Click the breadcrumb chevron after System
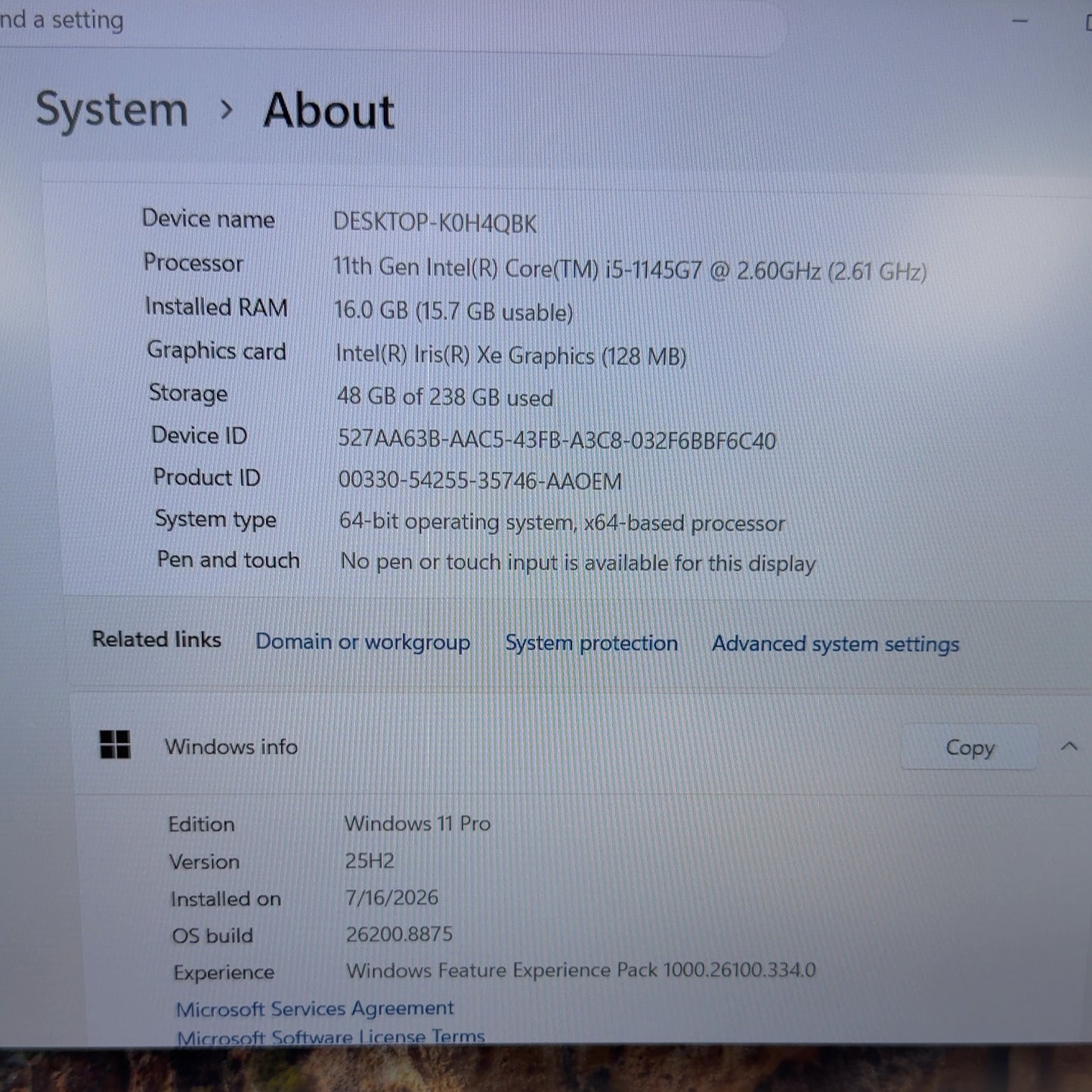 coord(226,110)
